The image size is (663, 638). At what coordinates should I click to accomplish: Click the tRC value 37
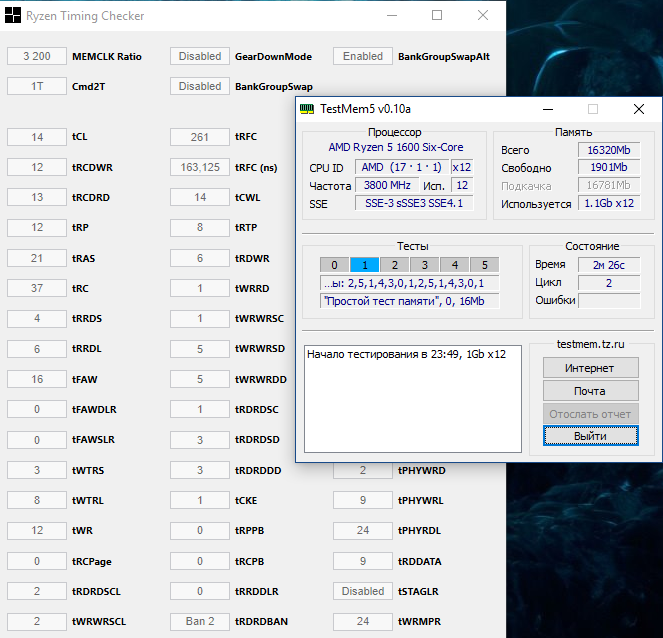point(37,288)
